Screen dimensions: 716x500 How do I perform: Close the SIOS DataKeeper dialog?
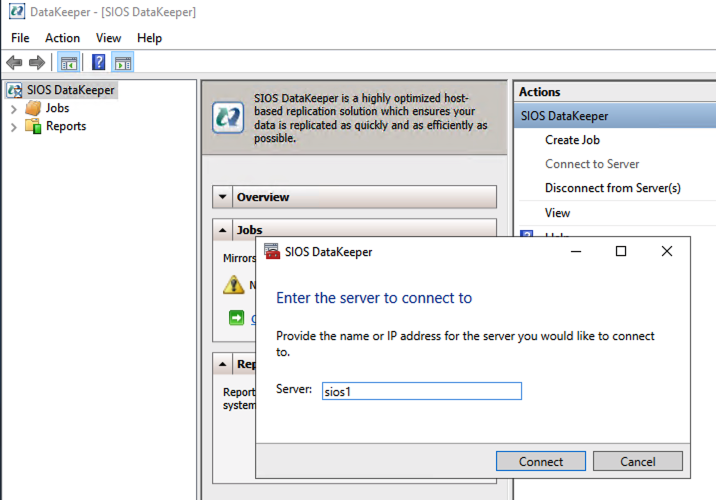(667, 251)
